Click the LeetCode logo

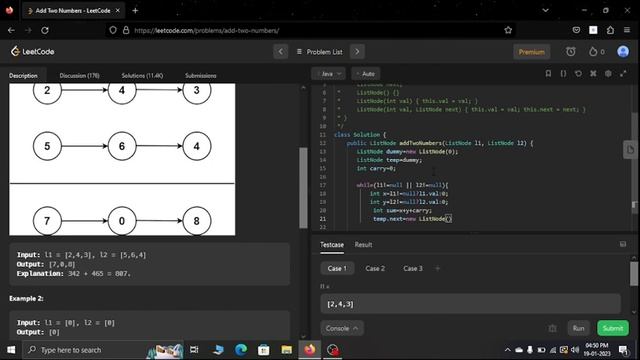pyautogui.click(x=32, y=51)
